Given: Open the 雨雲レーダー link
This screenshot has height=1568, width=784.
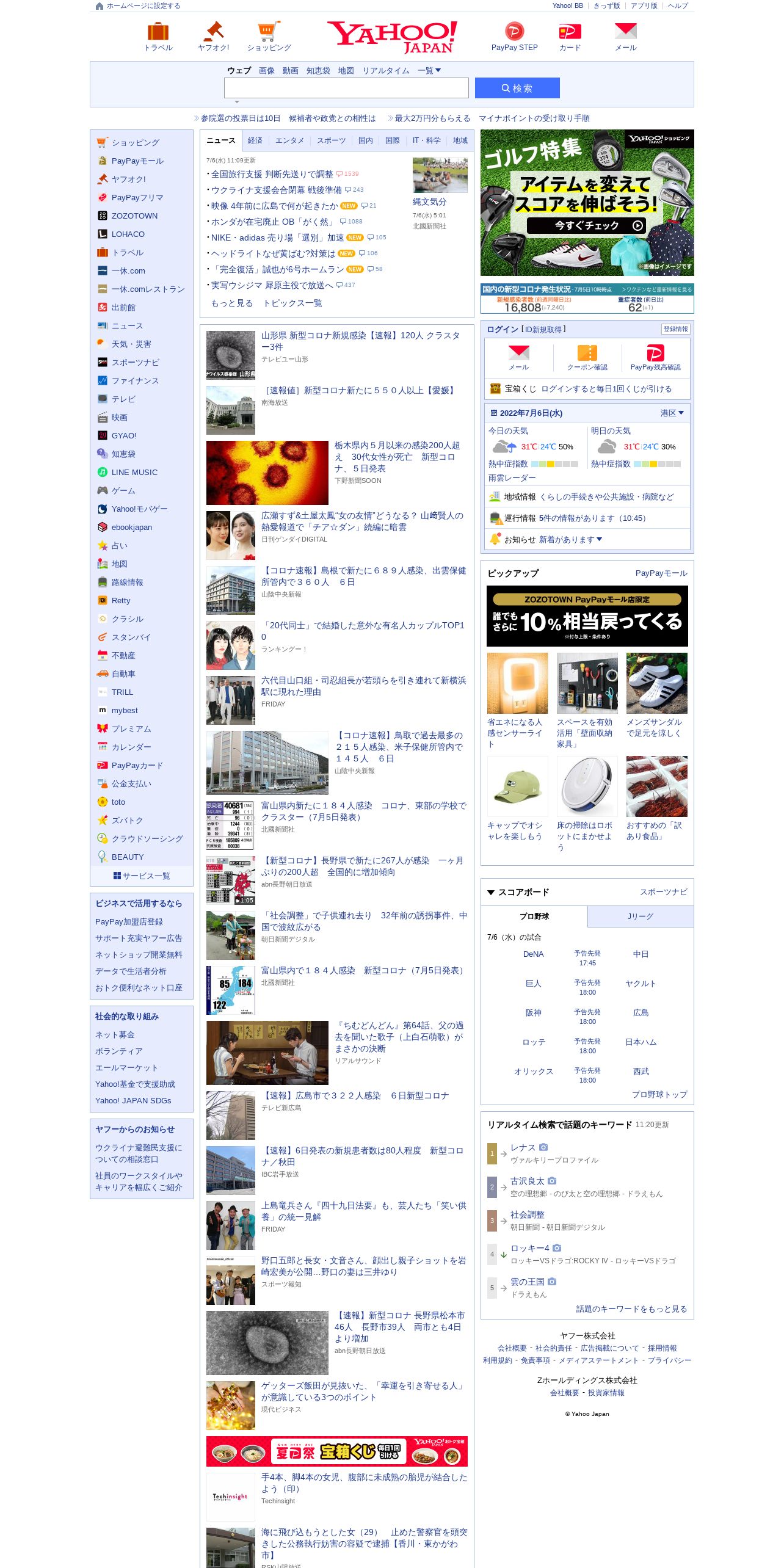Looking at the screenshot, I should 512,478.
